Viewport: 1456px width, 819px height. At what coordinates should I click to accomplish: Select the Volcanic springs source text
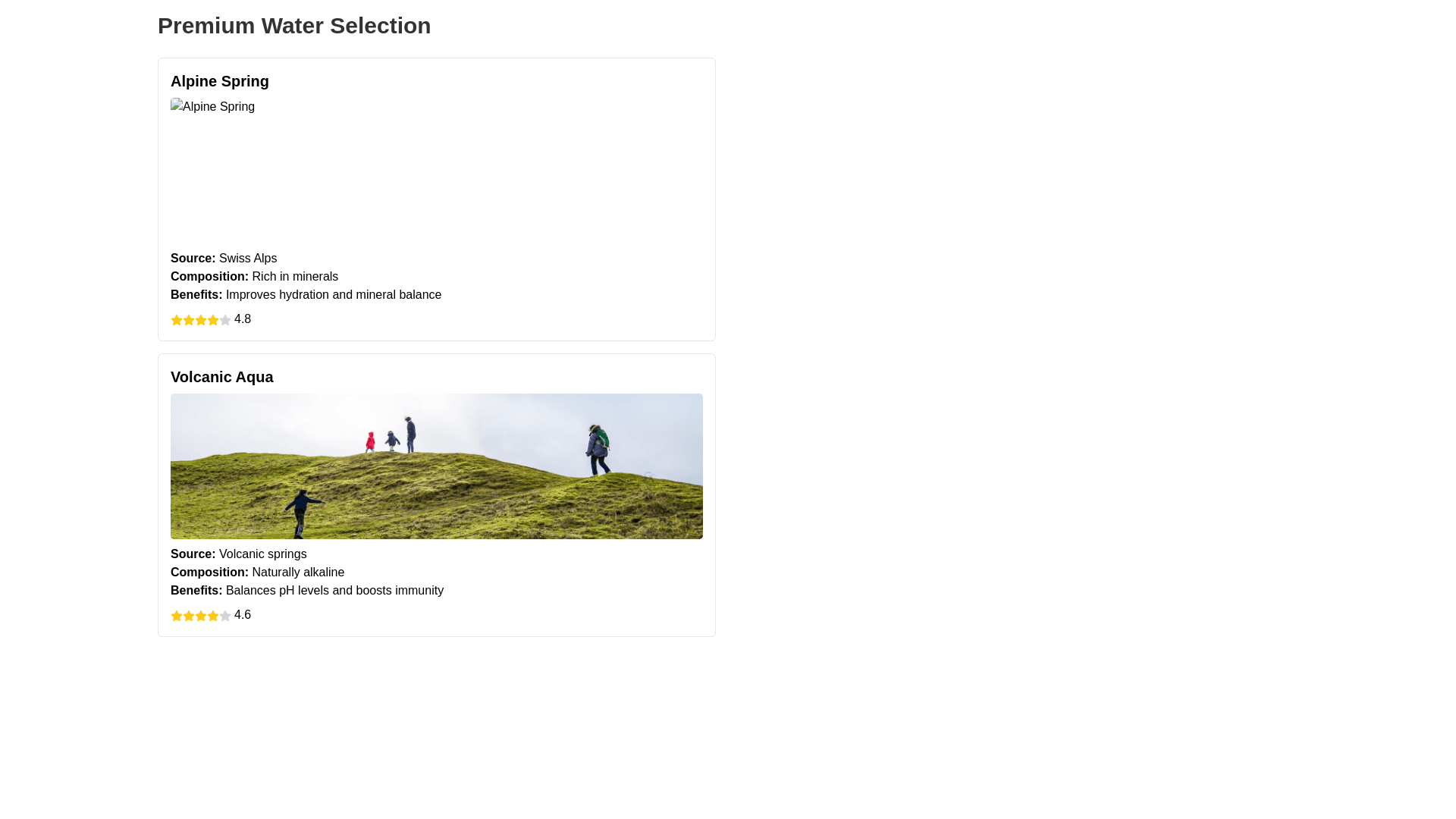tap(263, 554)
